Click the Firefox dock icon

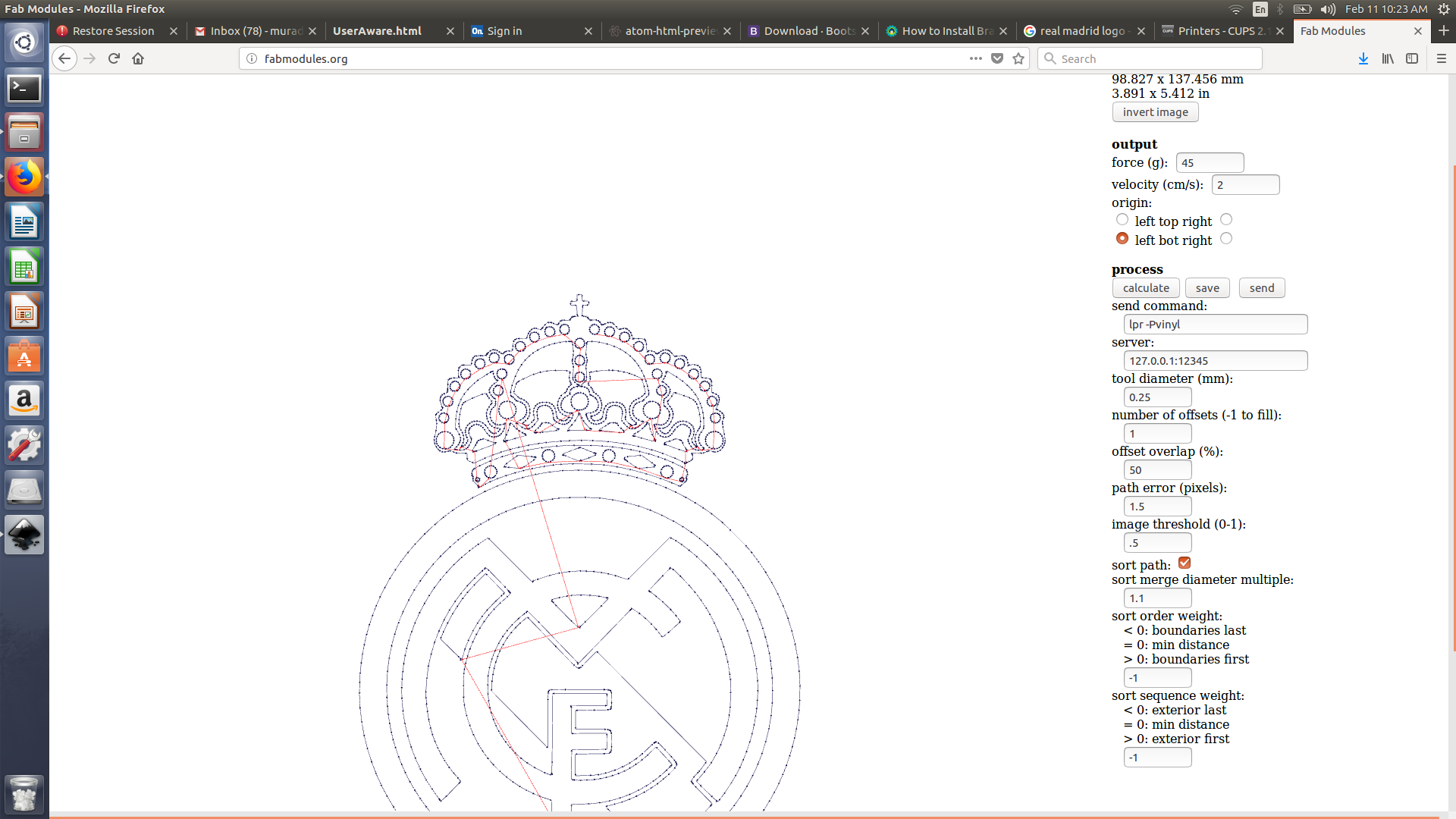tap(24, 177)
